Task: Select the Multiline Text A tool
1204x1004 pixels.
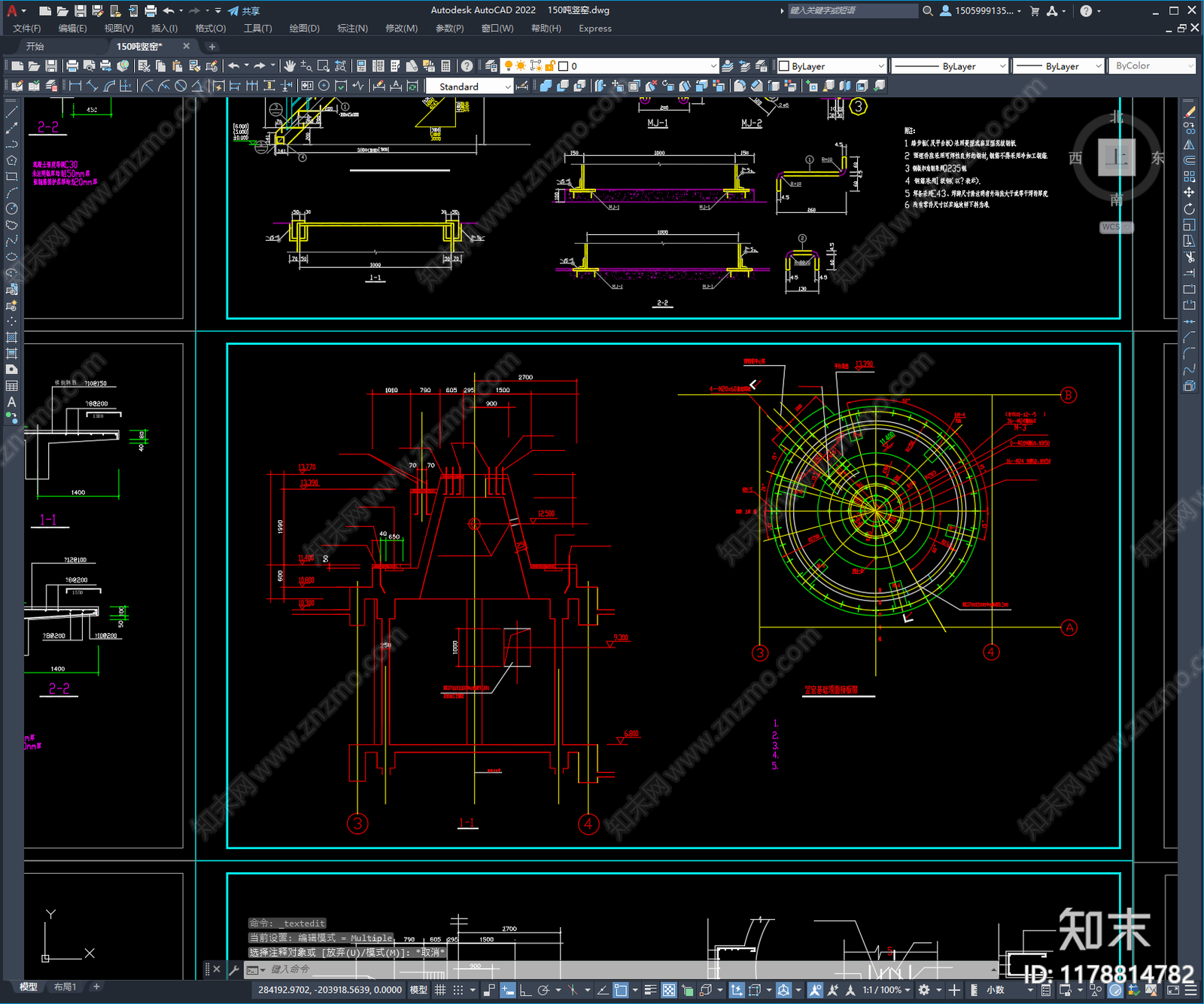Action: 11,402
